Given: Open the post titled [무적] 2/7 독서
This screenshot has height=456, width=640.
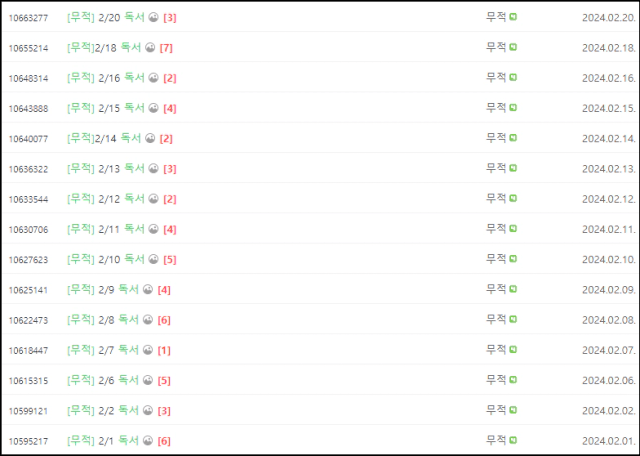Looking at the screenshot, I should (103, 350).
